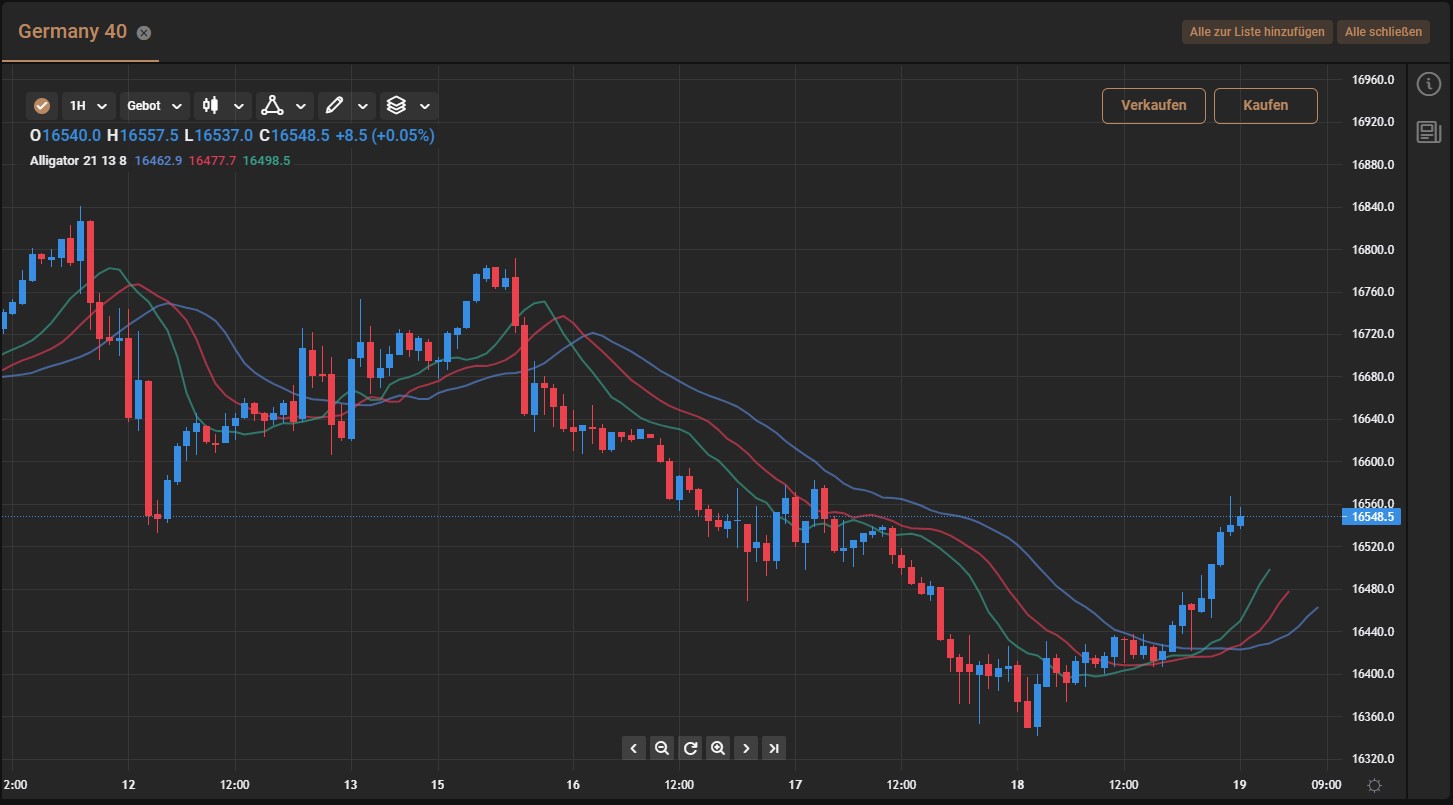Click the Alligator 21 13 8 indicator label
This screenshot has height=805, width=1453.
(78, 160)
